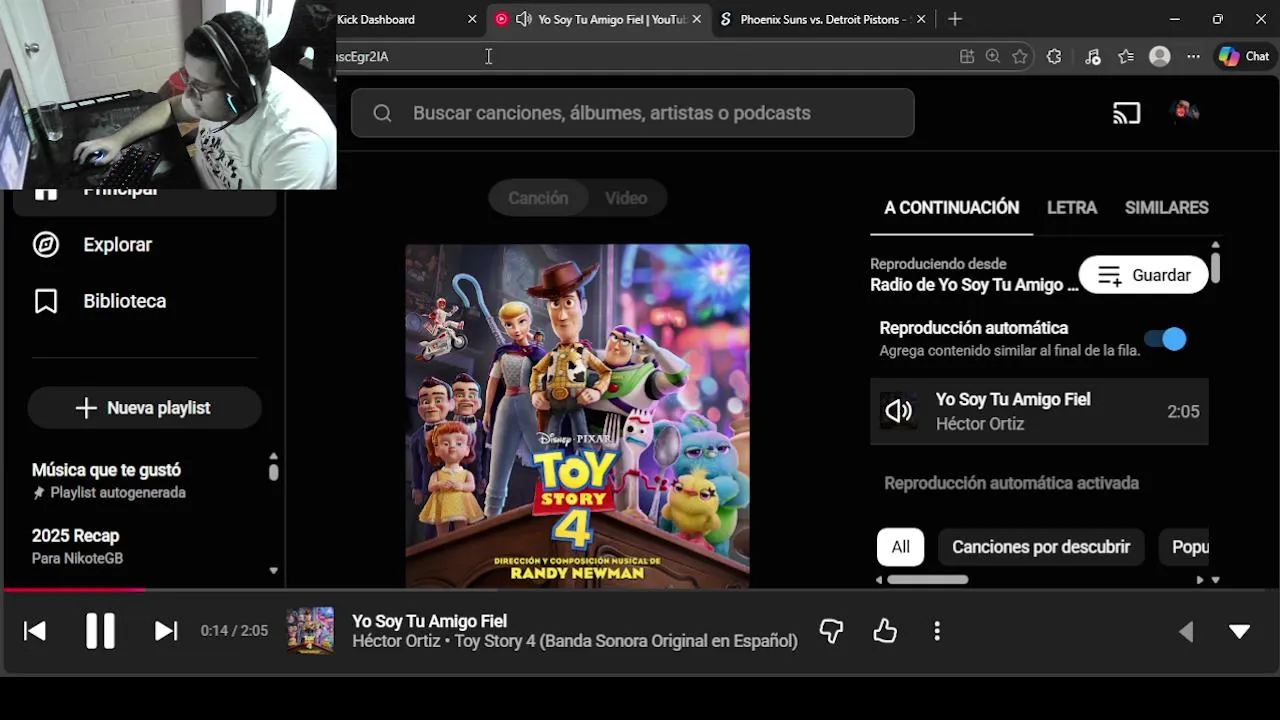This screenshot has width=1280, height=720.
Task: Add this page to favorites star
Action: pyautogui.click(x=1020, y=57)
